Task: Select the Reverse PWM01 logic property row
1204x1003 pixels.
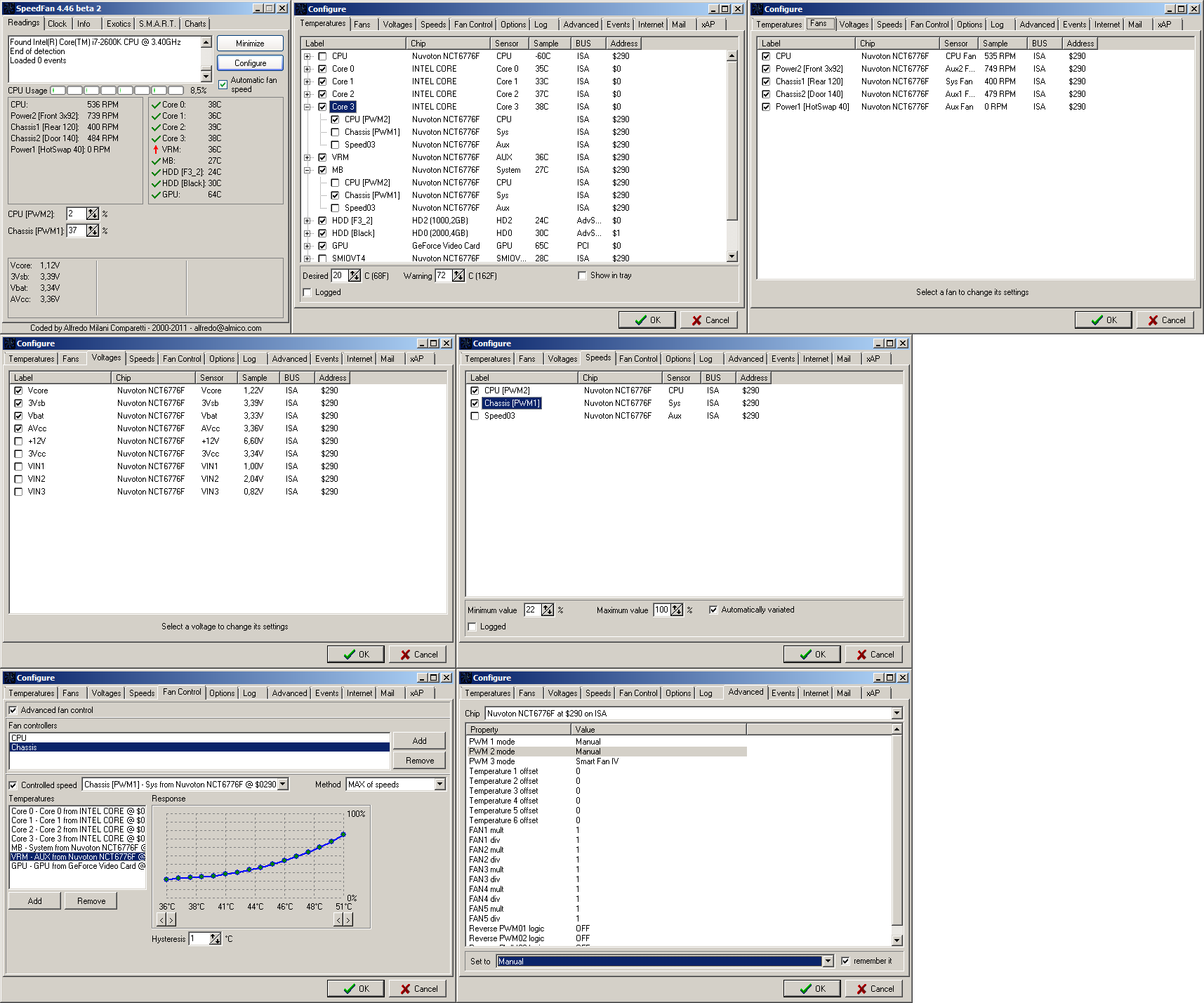Action: [607, 929]
